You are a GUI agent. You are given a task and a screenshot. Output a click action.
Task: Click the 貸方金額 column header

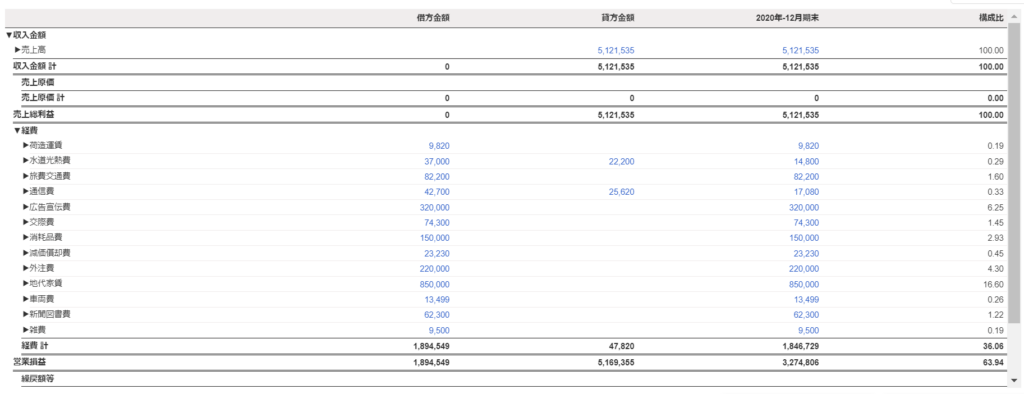click(617, 18)
